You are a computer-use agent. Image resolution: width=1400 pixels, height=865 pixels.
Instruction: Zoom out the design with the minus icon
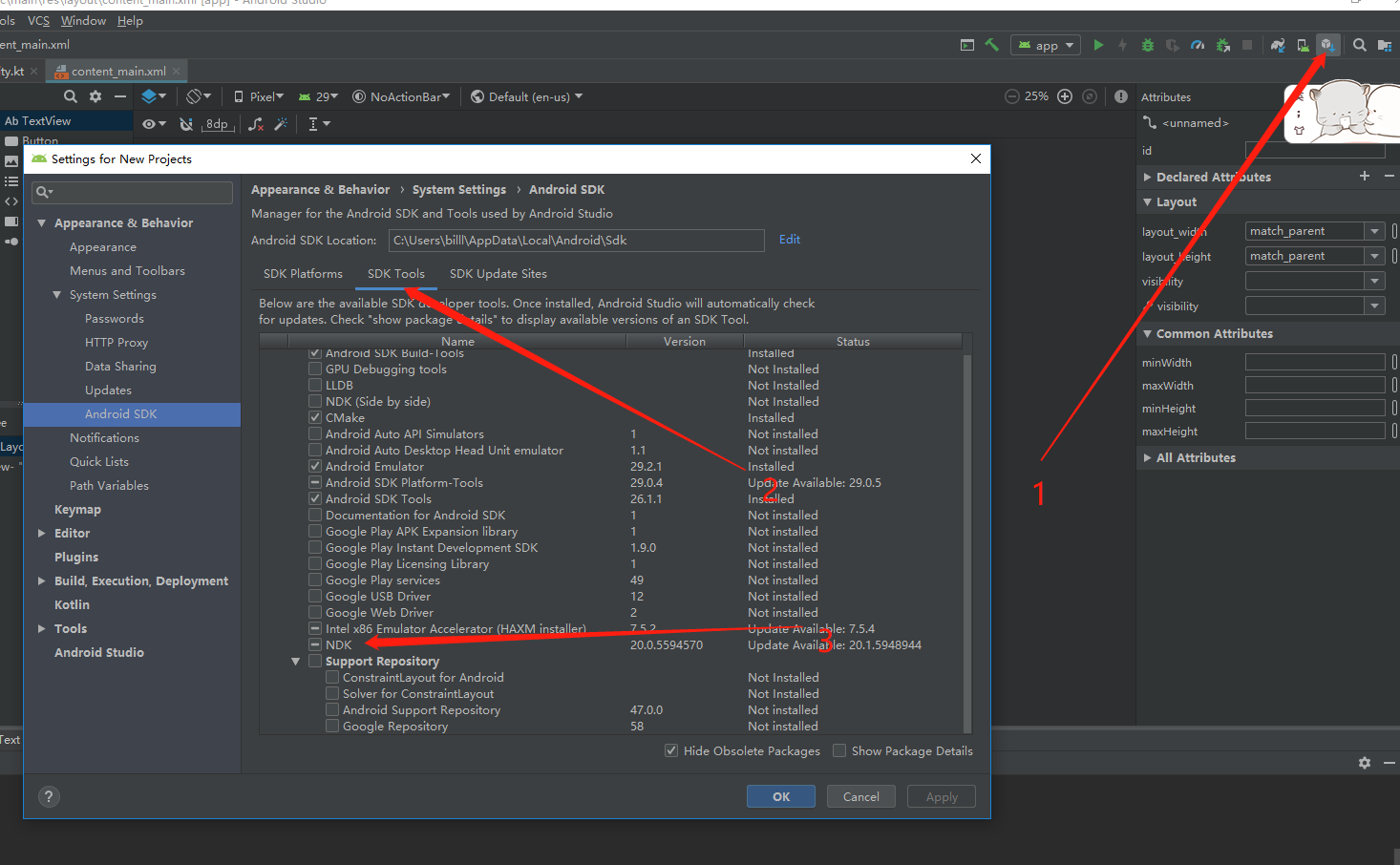(x=1012, y=96)
